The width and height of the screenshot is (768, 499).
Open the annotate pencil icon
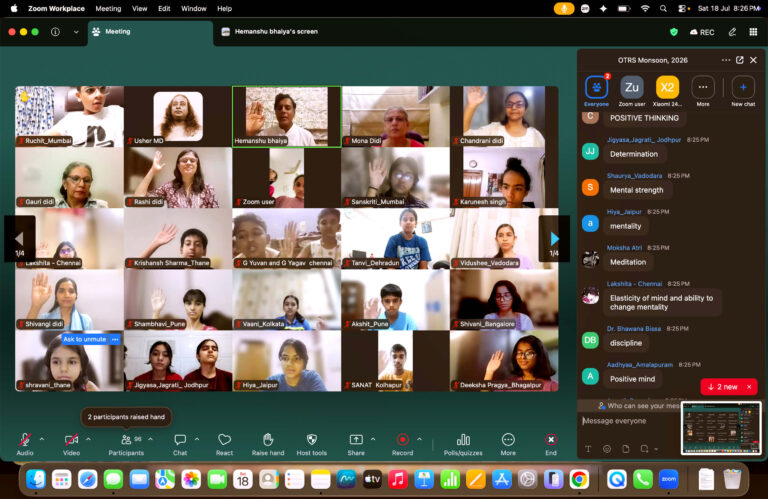(732, 32)
